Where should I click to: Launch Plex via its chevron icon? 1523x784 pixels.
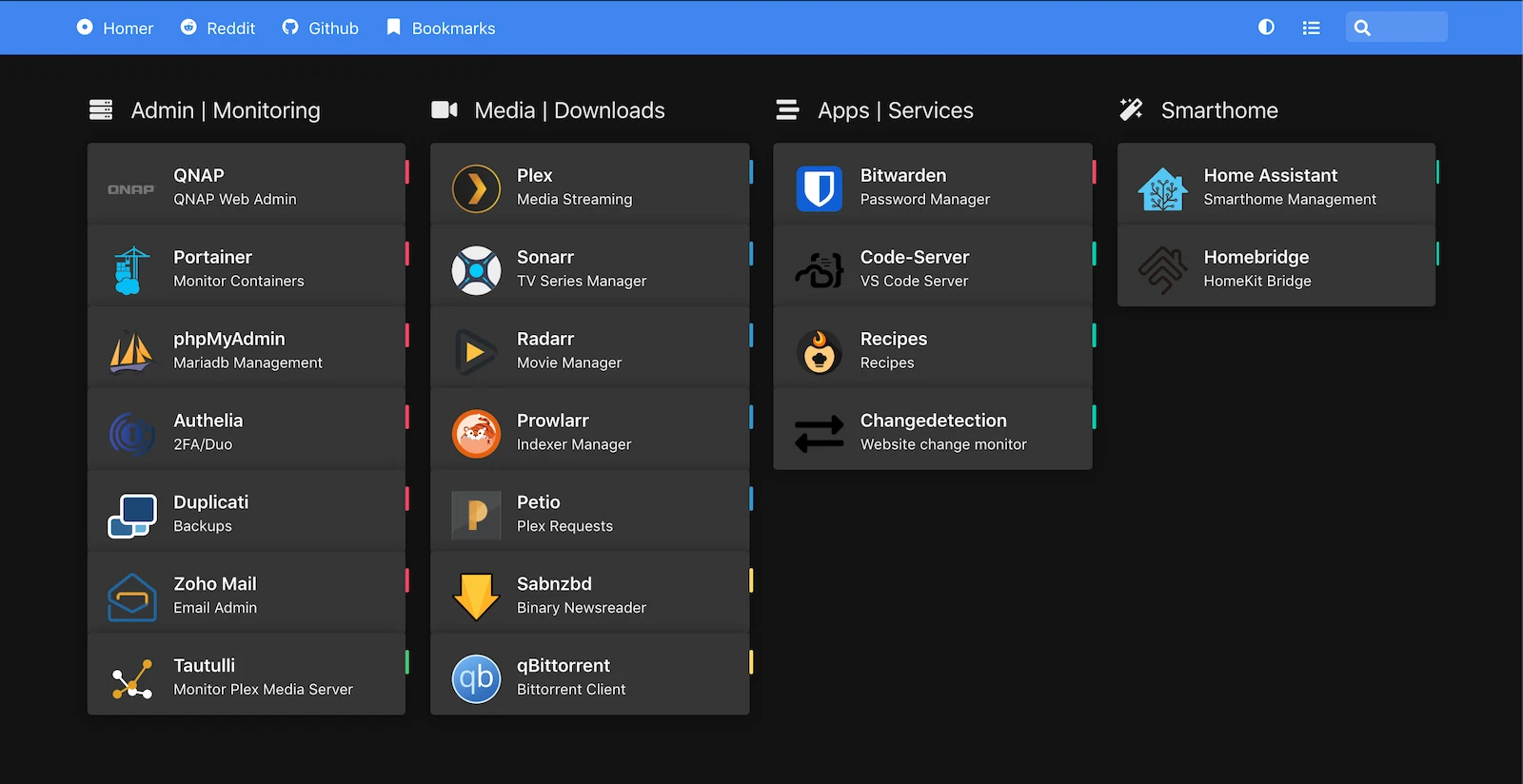tap(476, 188)
